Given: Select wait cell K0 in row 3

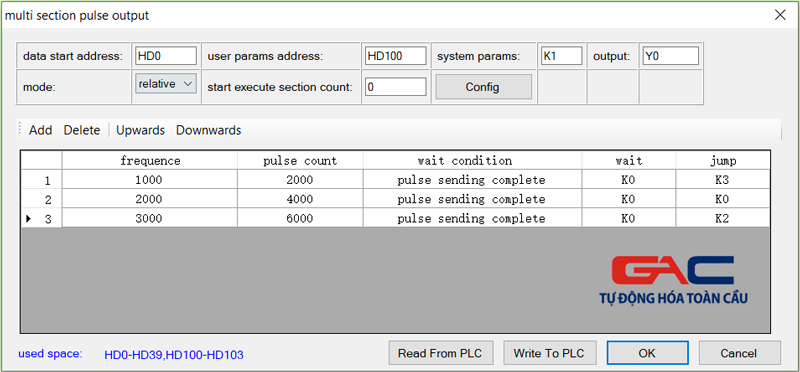Looking at the screenshot, I should 629,218.
